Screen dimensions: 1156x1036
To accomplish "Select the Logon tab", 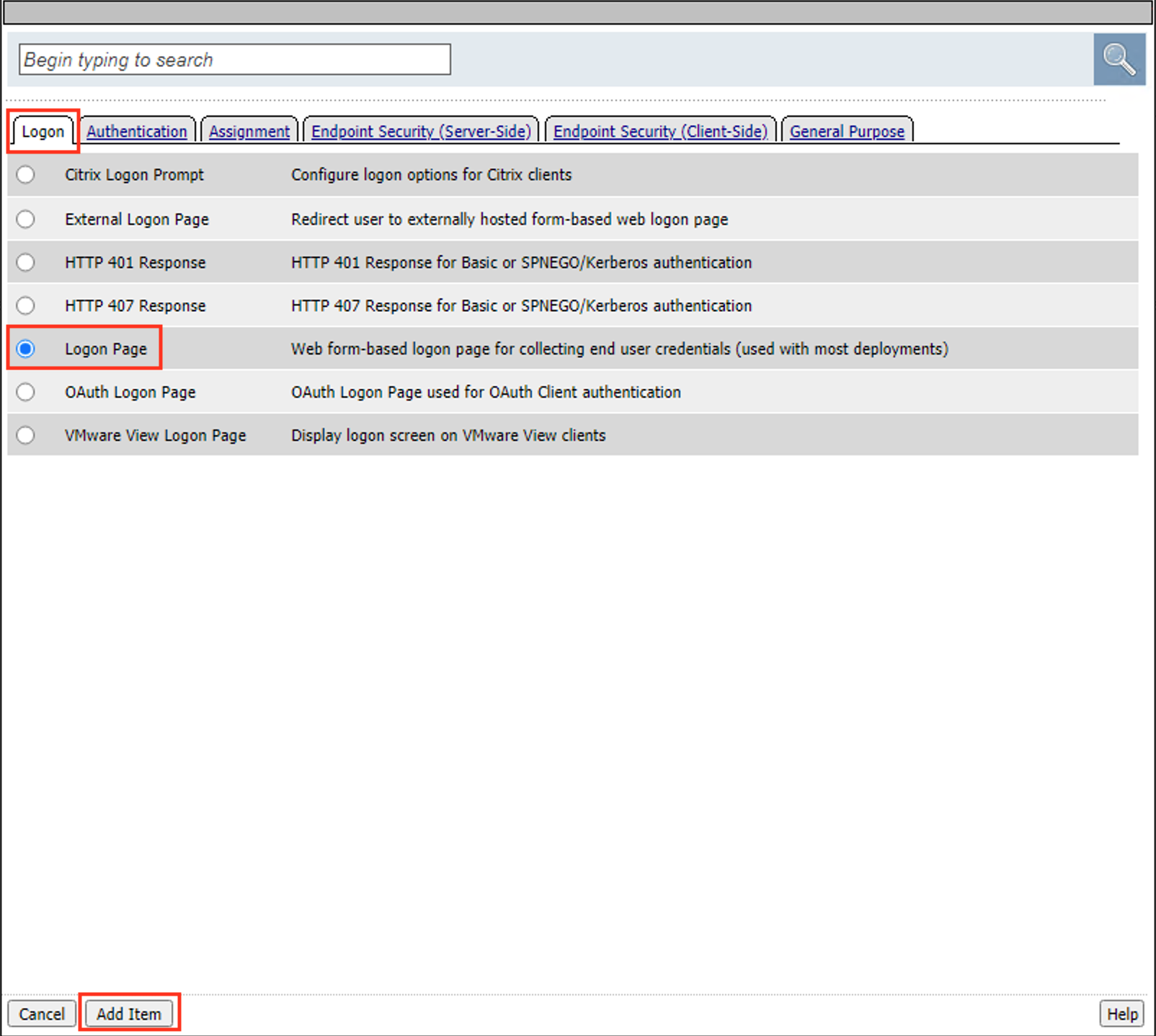I will (x=43, y=131).
